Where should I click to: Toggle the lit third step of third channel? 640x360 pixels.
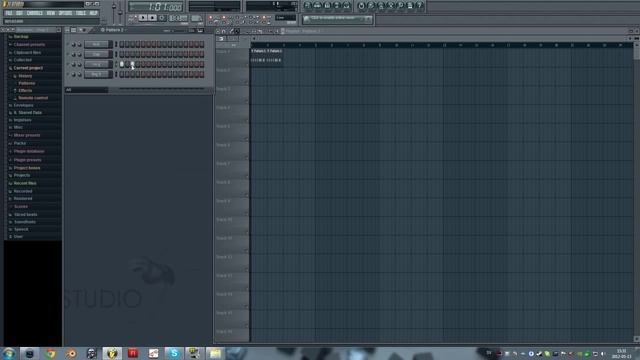(x=132, y=64)
